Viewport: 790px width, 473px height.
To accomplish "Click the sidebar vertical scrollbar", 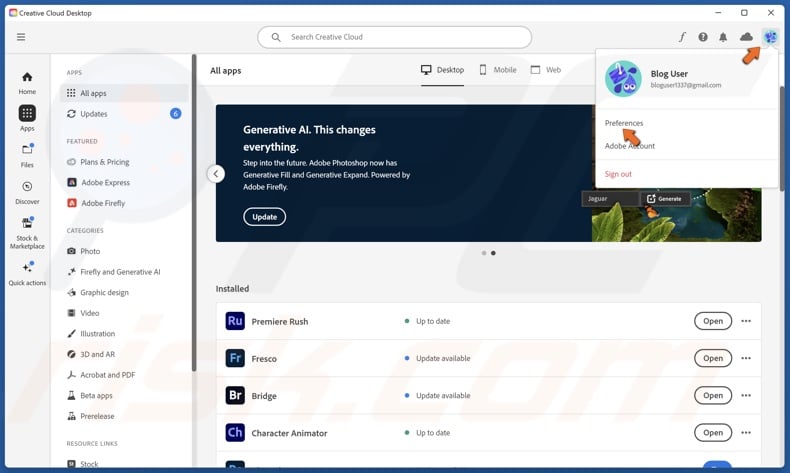I will tap(193, 213).
